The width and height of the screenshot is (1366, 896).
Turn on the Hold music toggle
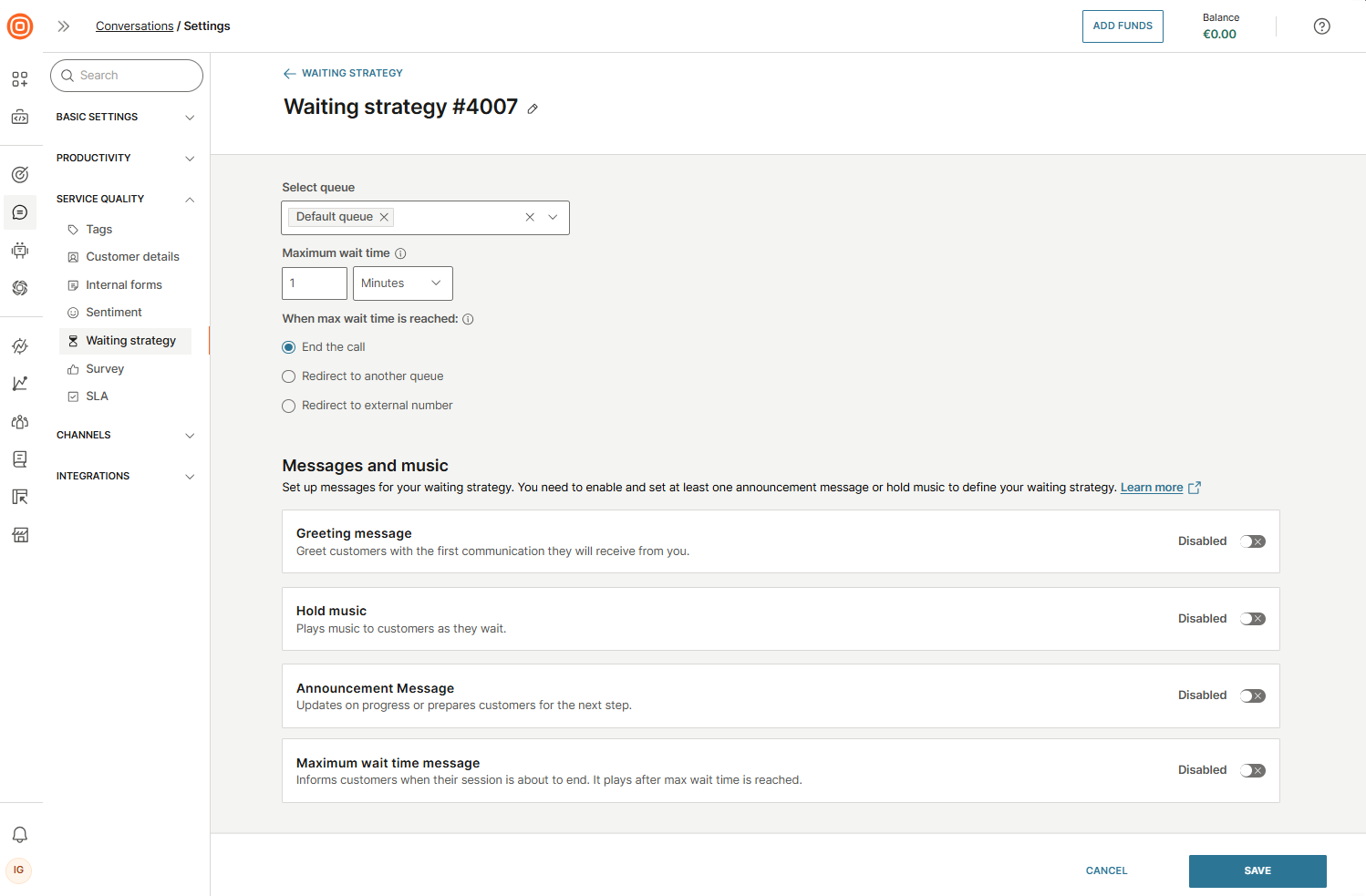tap(1252, 619)
